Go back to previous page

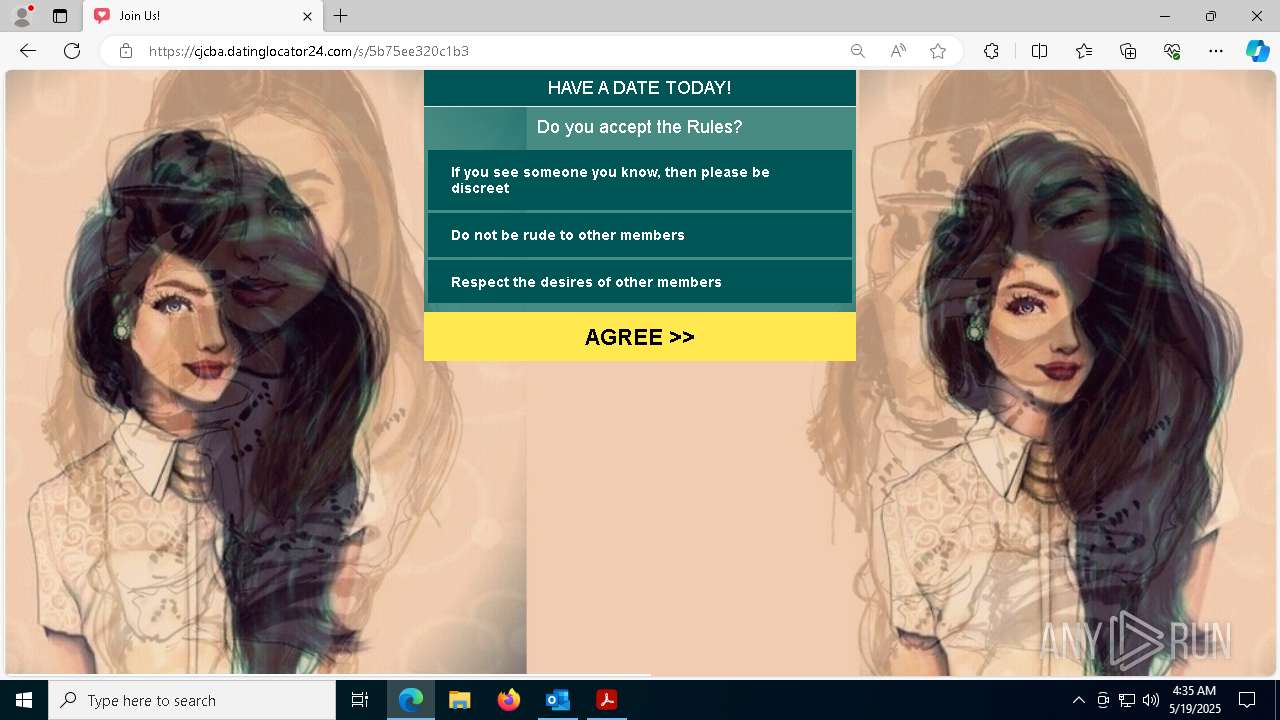(x=28, y=51)
